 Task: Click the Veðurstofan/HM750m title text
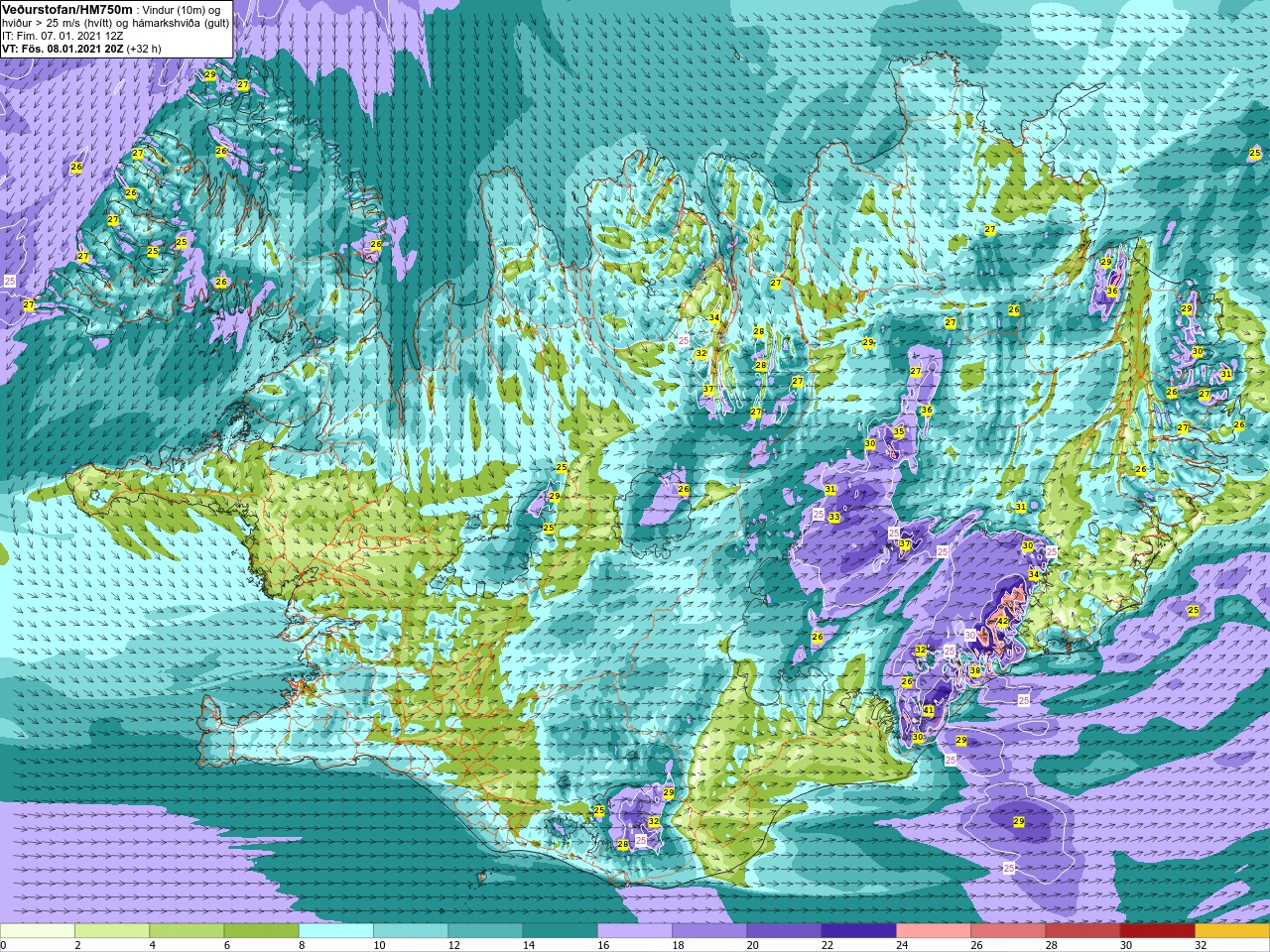[66, 9]
